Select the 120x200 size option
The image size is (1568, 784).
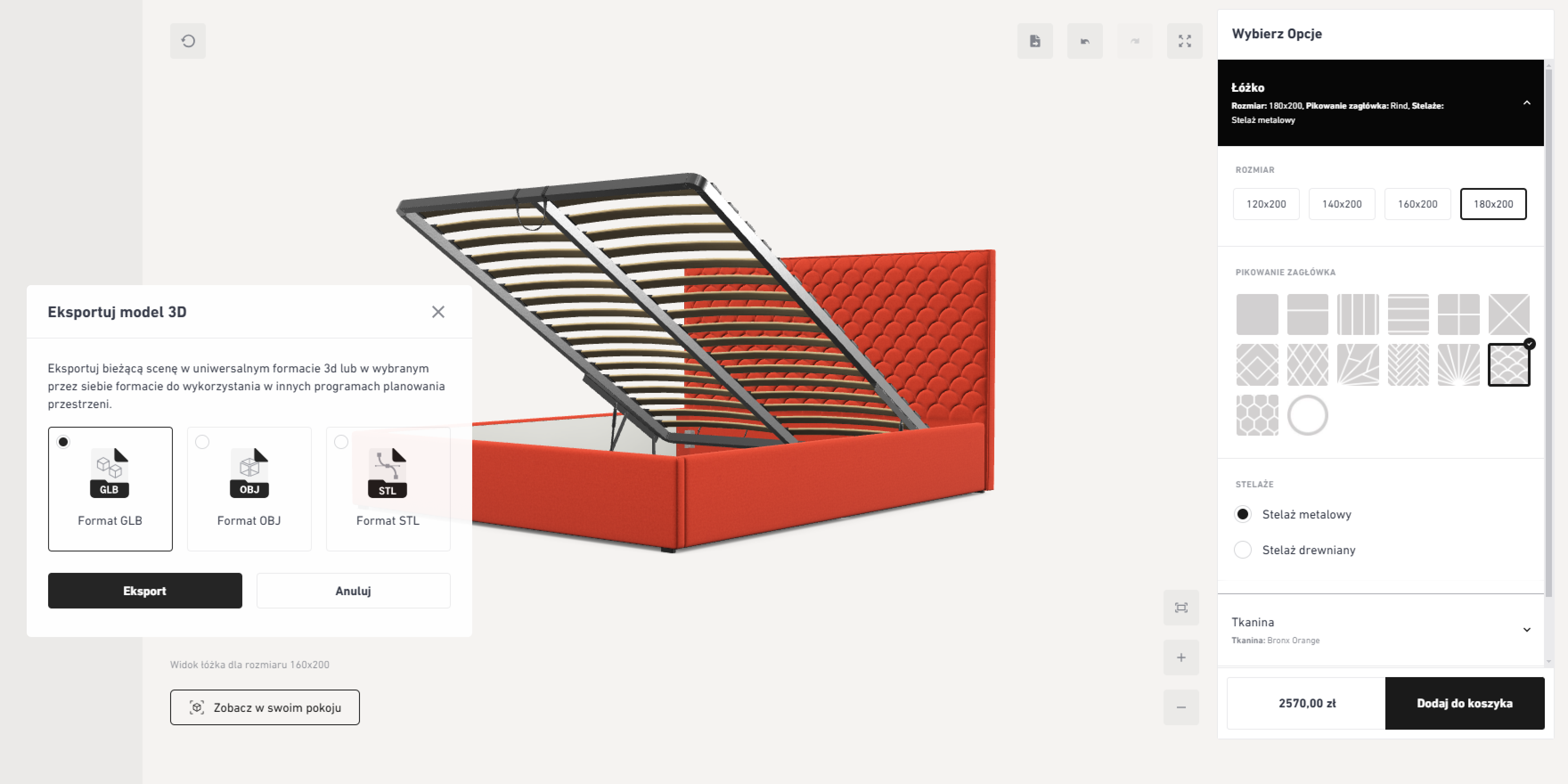coord(1266,204)
